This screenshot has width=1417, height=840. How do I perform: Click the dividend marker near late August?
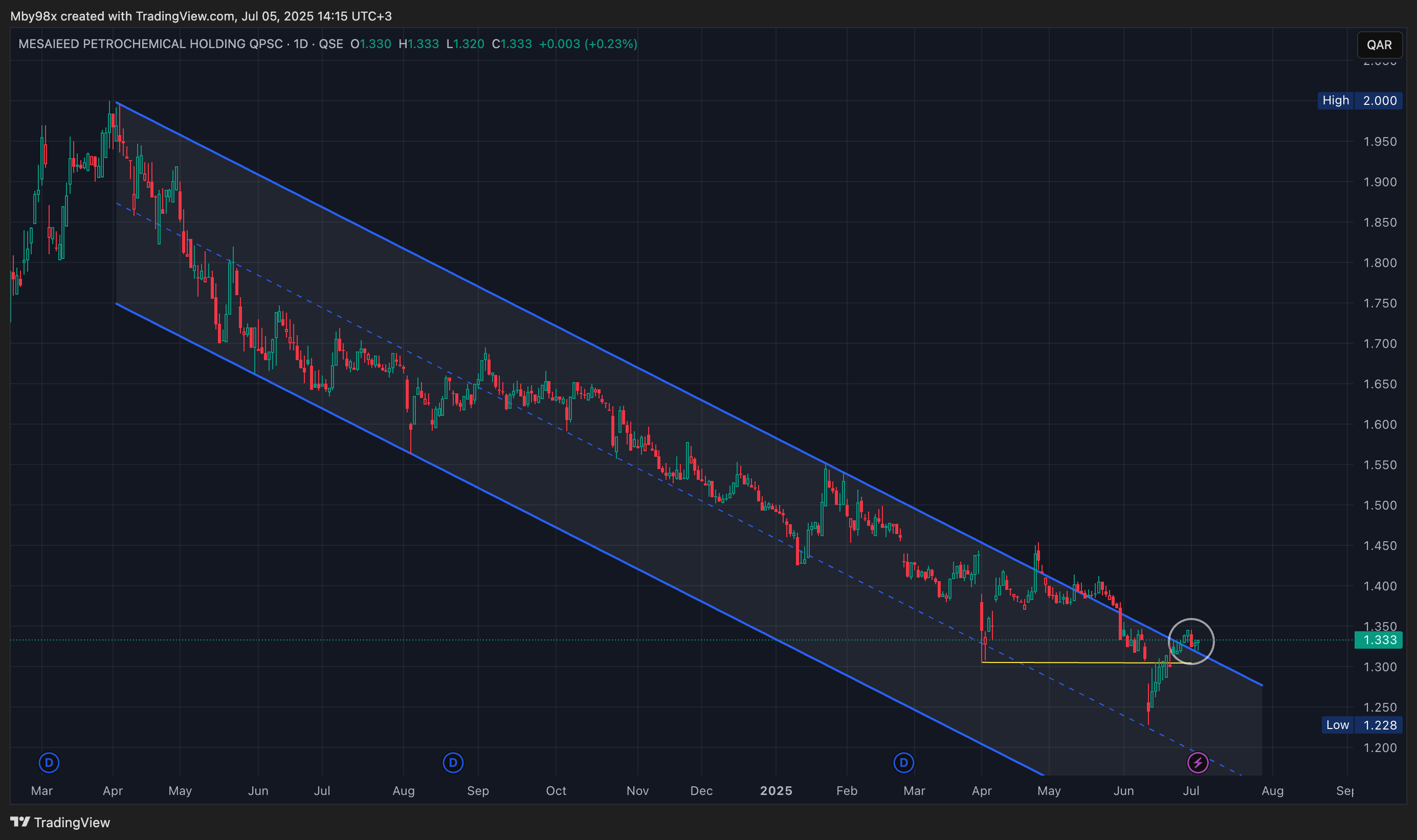point(453,762)
